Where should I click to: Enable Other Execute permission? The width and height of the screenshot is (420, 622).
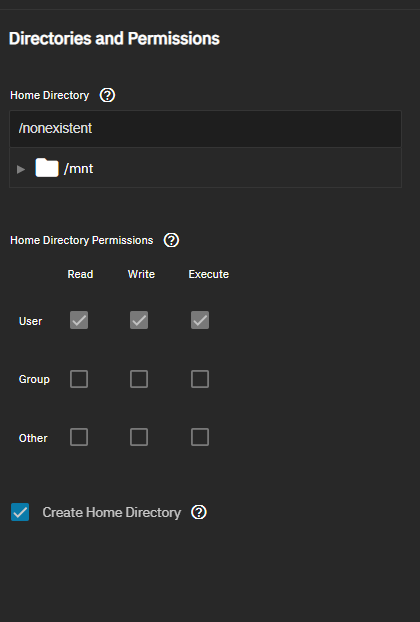pos(200,437)
